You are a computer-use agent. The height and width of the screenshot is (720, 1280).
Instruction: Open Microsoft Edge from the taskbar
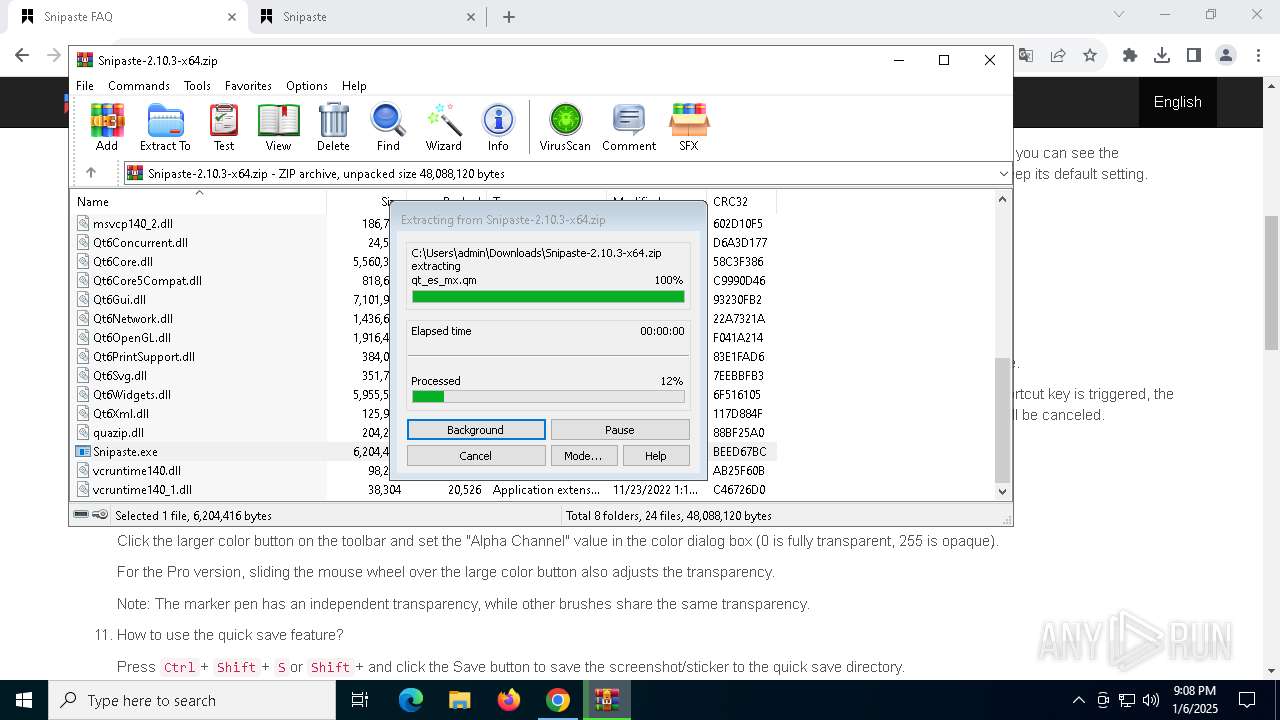click(411, 700)
